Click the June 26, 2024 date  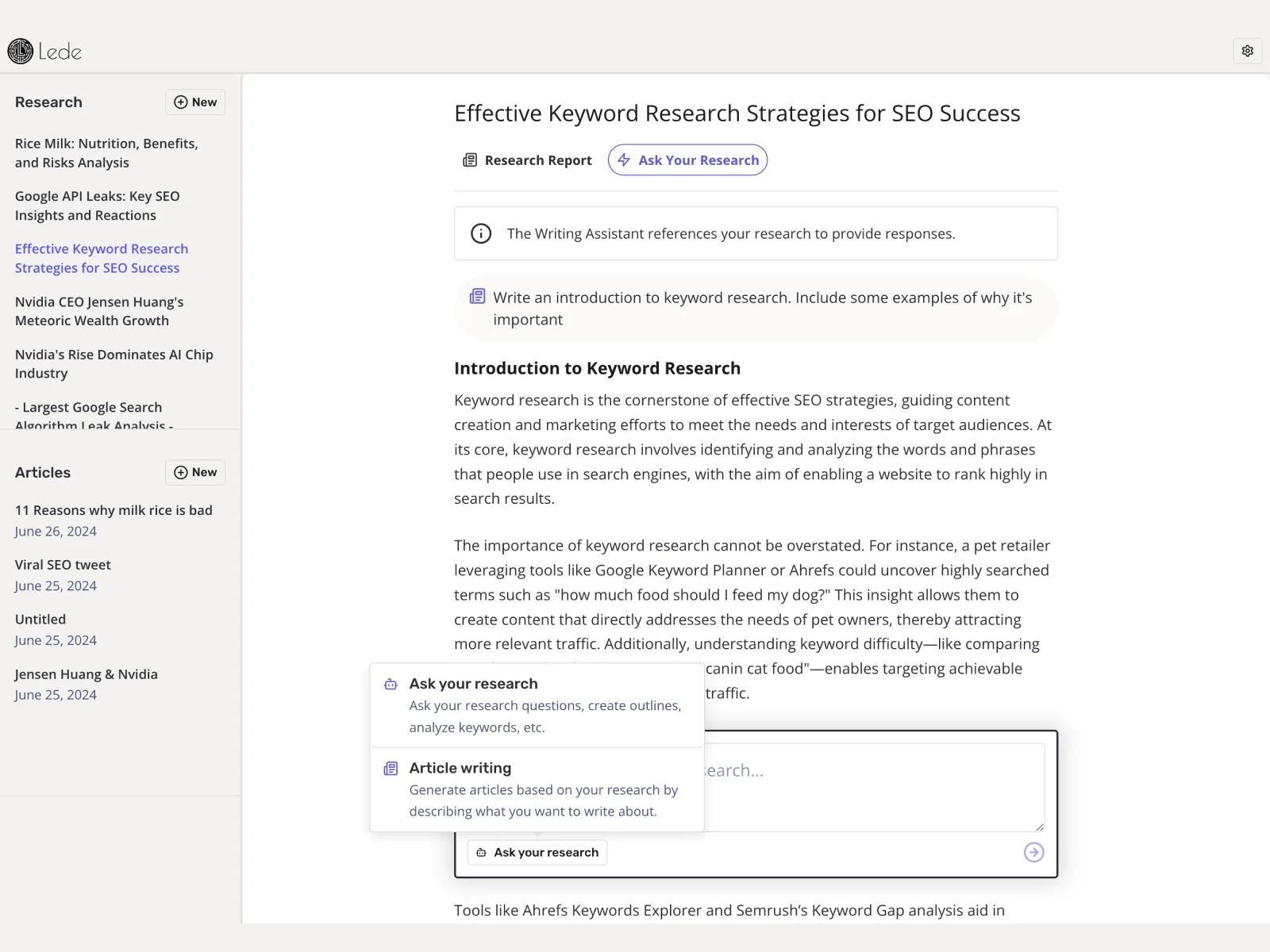point(56,532)
